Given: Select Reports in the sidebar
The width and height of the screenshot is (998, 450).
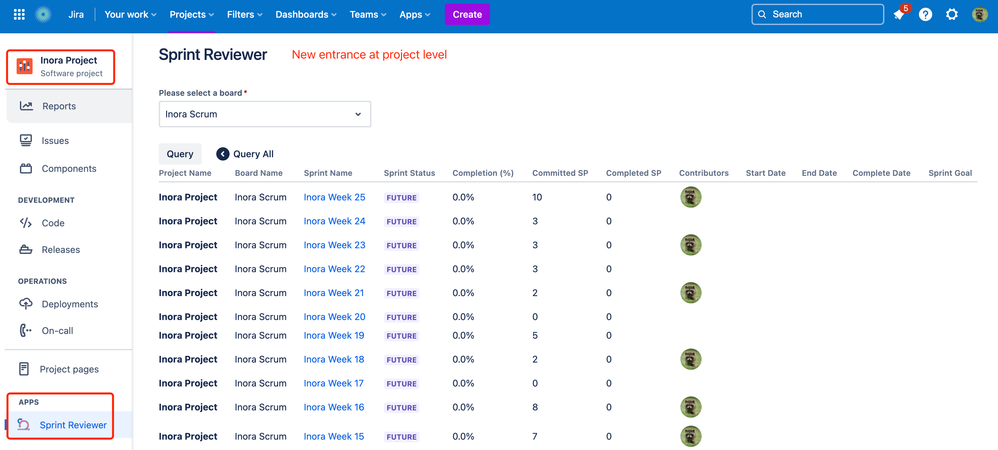Looking at the screenshot, I should 58,106.
